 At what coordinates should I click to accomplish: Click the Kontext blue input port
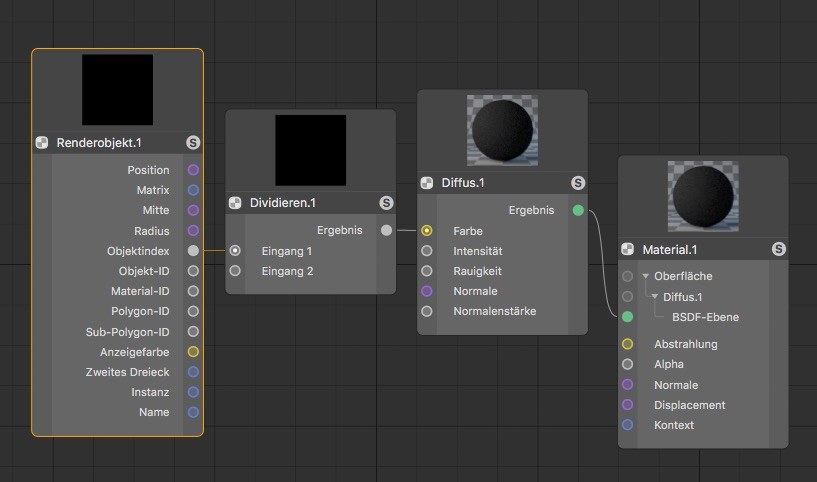click(x=627, y=425)
